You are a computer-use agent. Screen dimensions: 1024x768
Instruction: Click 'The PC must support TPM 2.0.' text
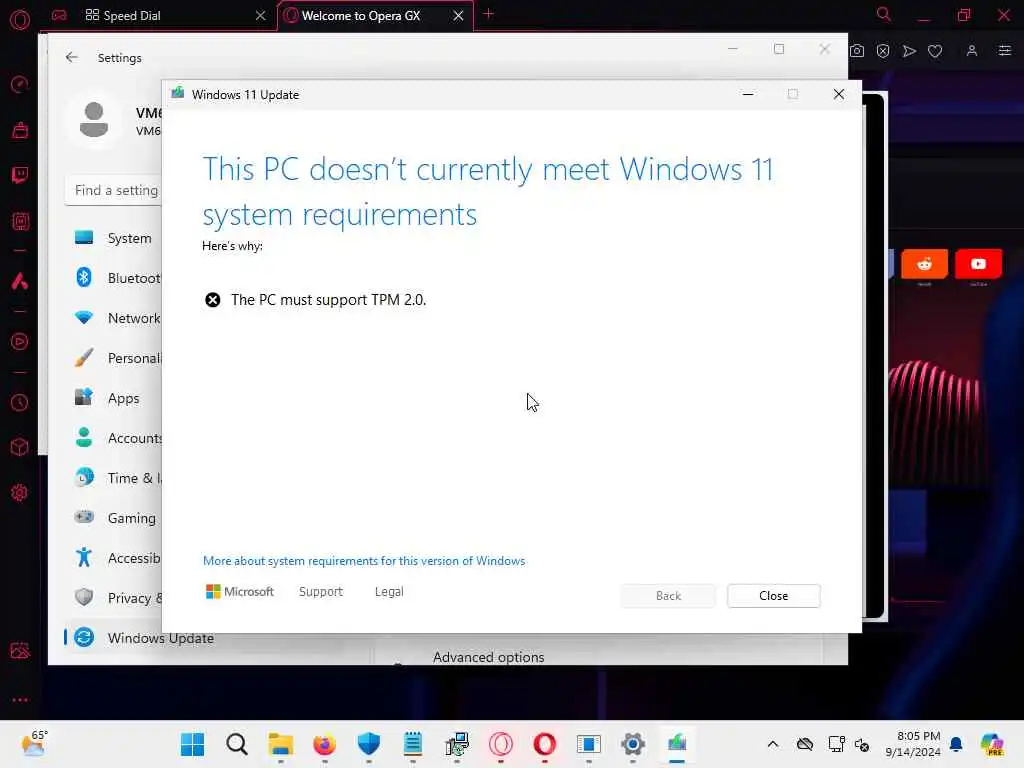(x=328, y=300)
